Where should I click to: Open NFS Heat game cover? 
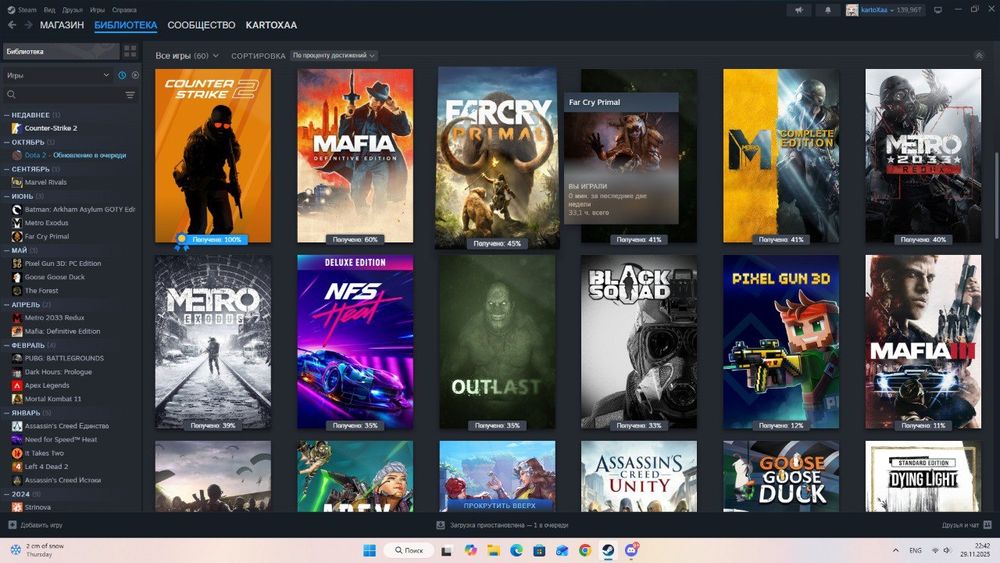[x=355, y=342]
